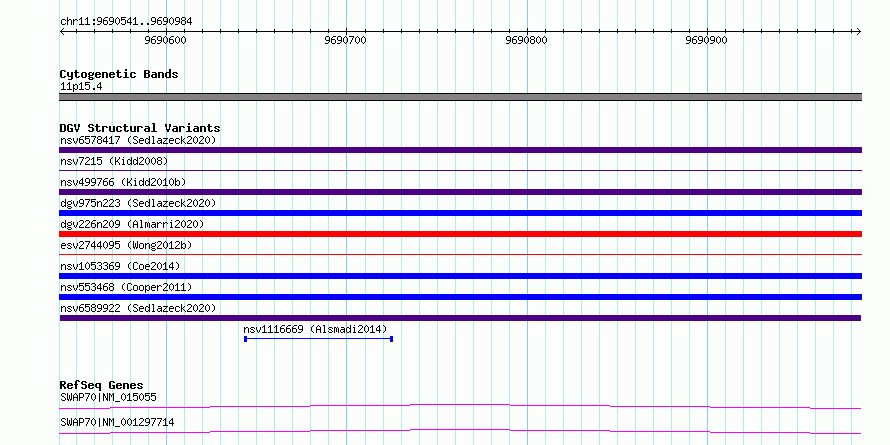Viewport: 890px width, 445px height.
Task: Click the magenta SWAP70|NM_015055 gene line
Action: (460, 406)
